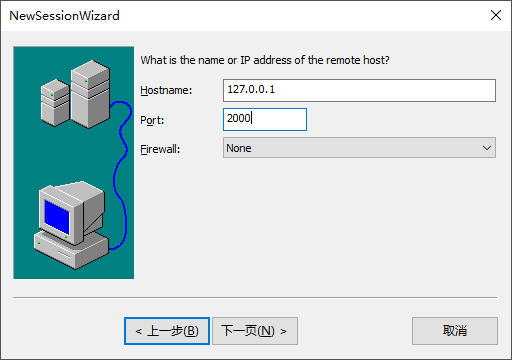Click the Port: label
Viewport: 512px width, 360px height.
[x=152, y=120]
